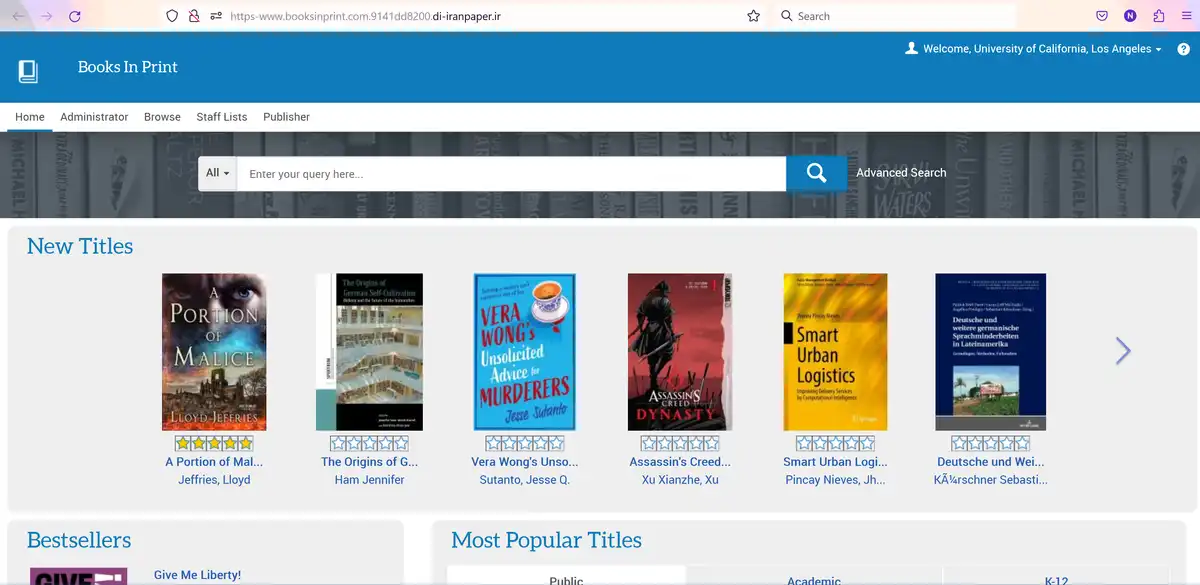Rate Deutsche und Wei... using its stars
Screen dimensions: 1200x585
(x=990, y=443)
